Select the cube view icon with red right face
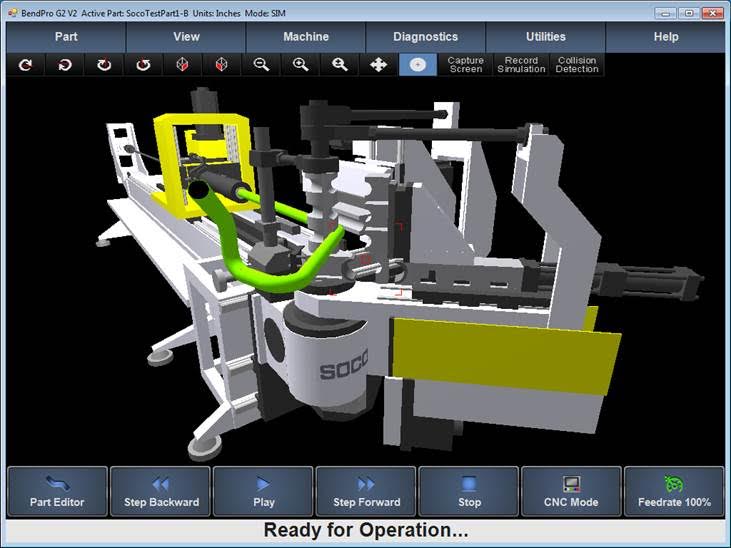 click(182, 64)
